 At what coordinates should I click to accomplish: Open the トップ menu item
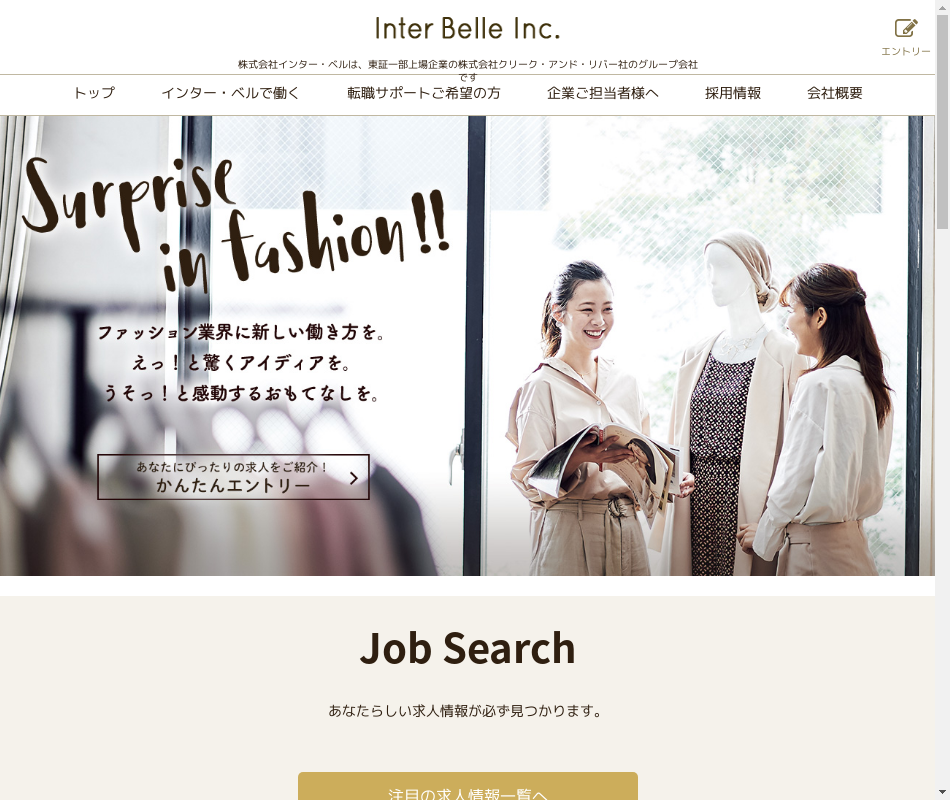[x=94, y=93]
